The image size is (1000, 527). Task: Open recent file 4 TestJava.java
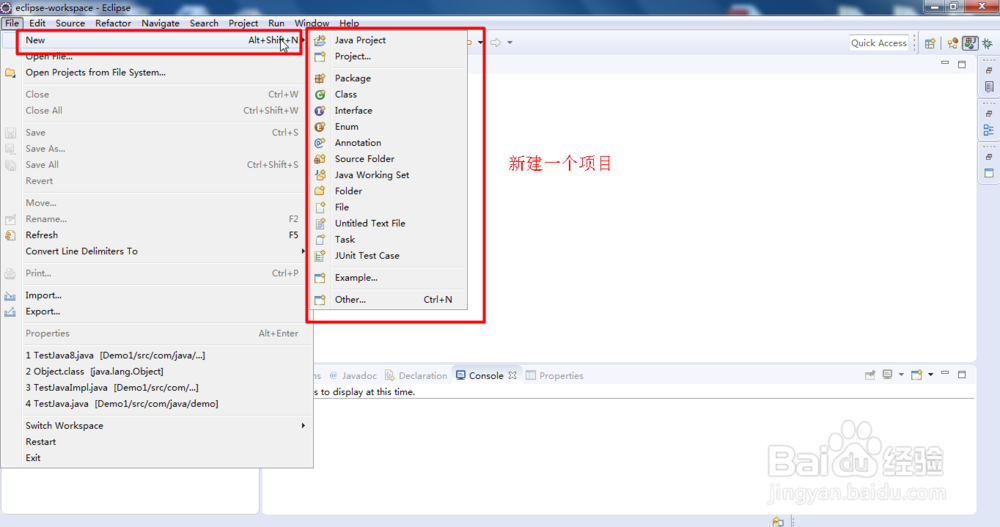[x=156, y=404]
